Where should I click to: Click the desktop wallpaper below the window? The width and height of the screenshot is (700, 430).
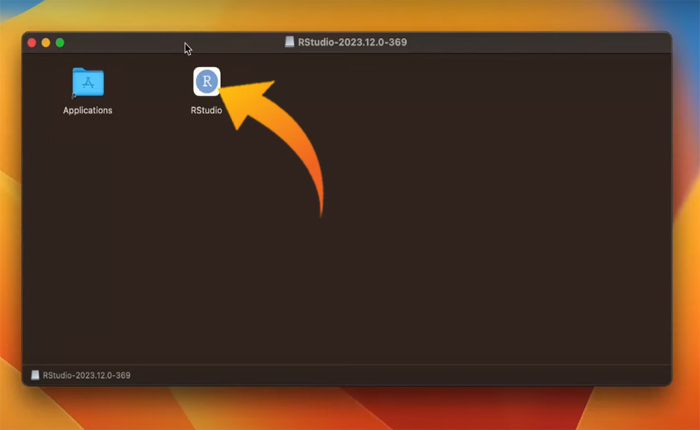pos(350,410)
